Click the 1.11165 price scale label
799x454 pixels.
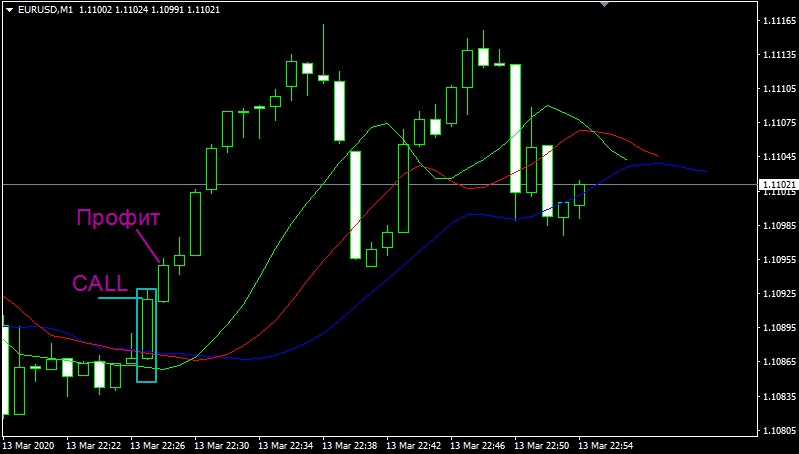pos(778,20)
